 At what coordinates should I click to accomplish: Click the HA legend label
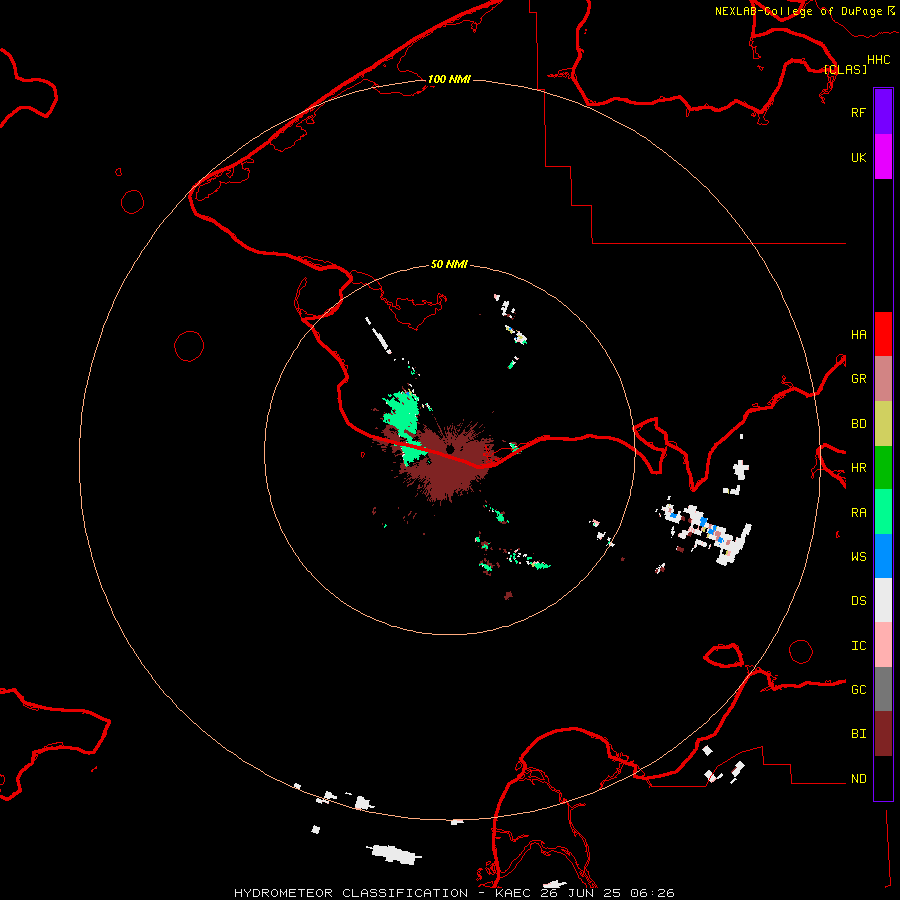pyautogui.click(x=858, y=334)
